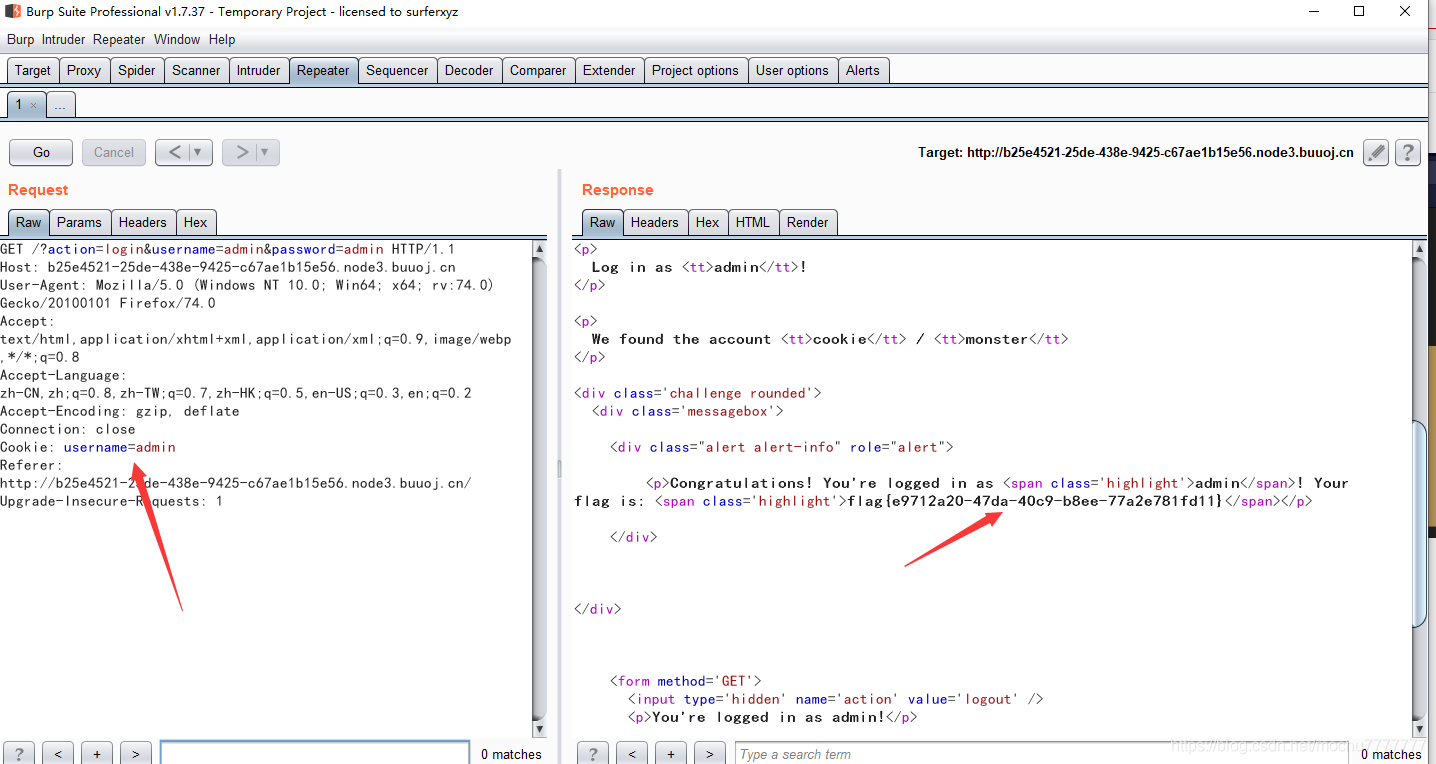The image size is (1436, 764).
Task: Navigate back to previous request in history
Action: point(174,152)
